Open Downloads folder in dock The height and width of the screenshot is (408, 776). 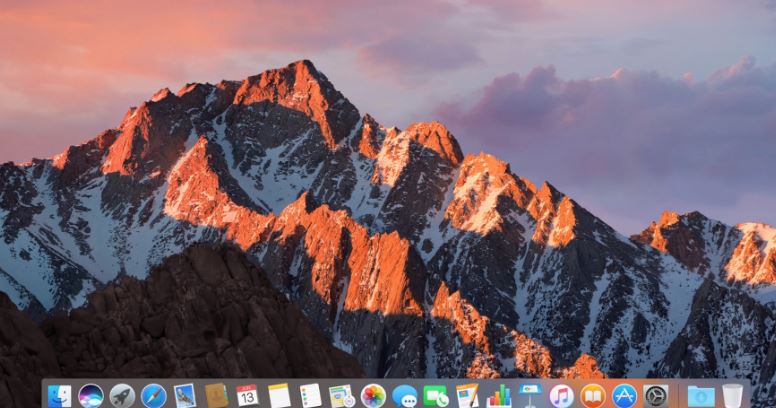coord(701,396)
